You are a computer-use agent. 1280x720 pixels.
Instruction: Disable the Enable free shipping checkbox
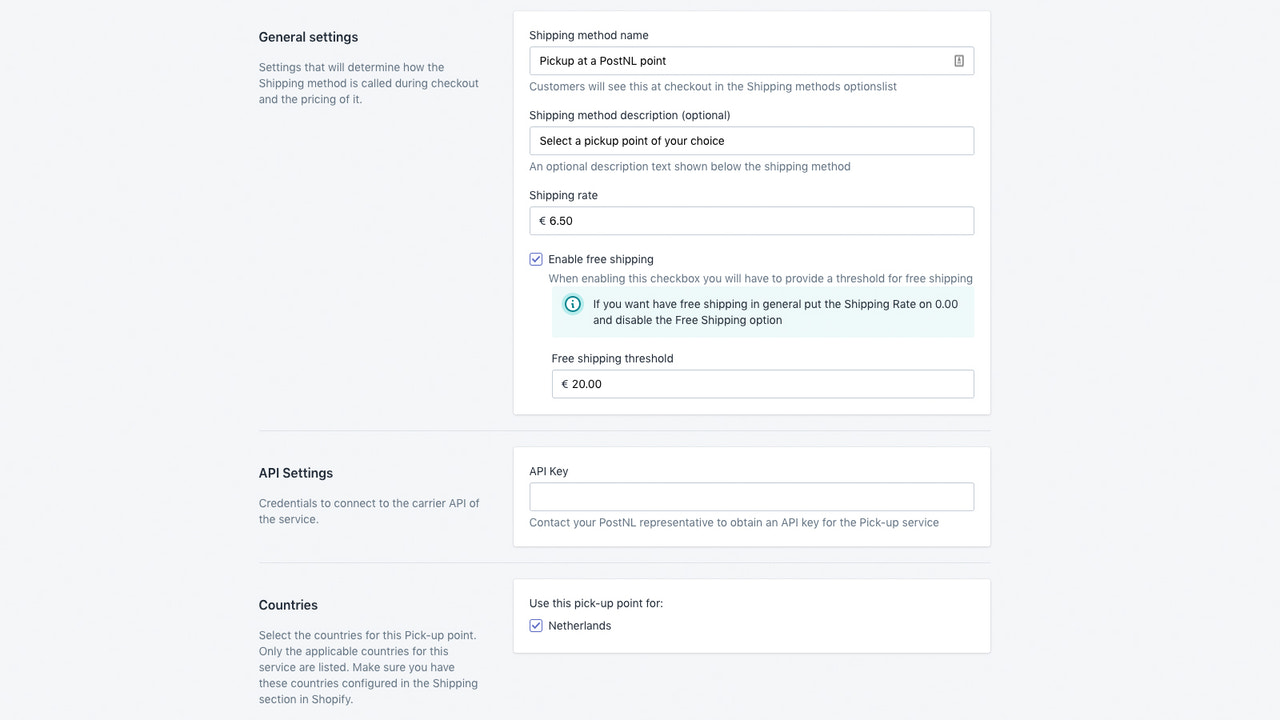536,259
